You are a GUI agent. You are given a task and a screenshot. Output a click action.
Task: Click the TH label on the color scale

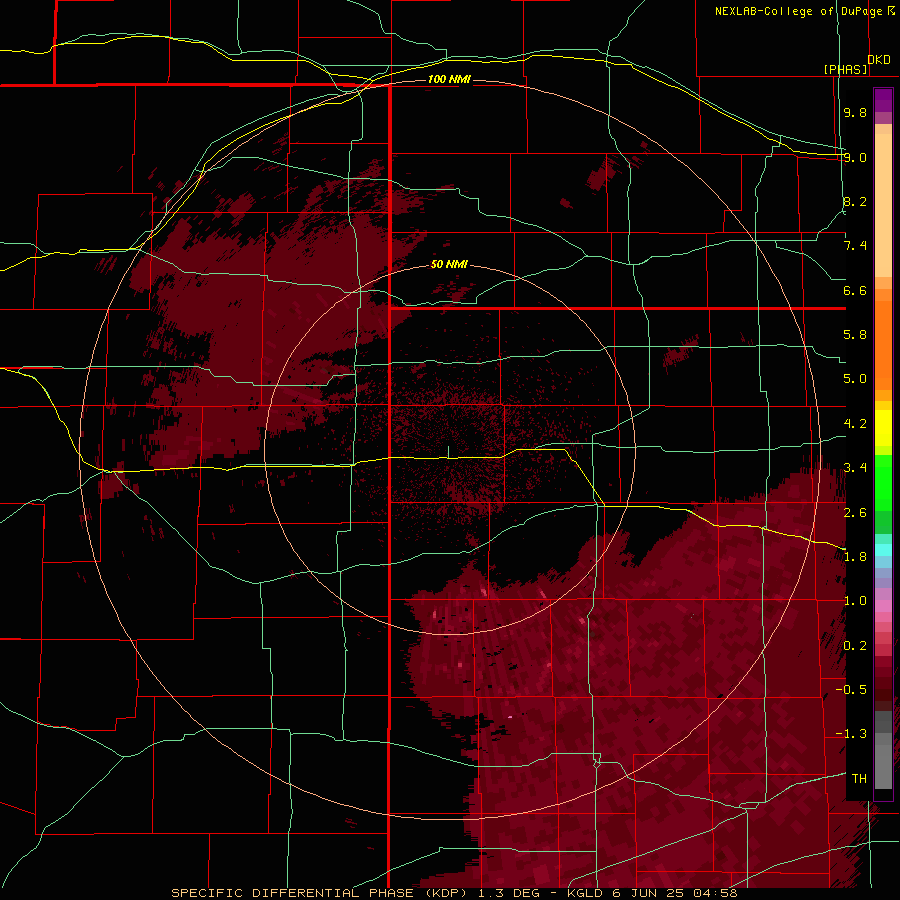pos(859,779)
